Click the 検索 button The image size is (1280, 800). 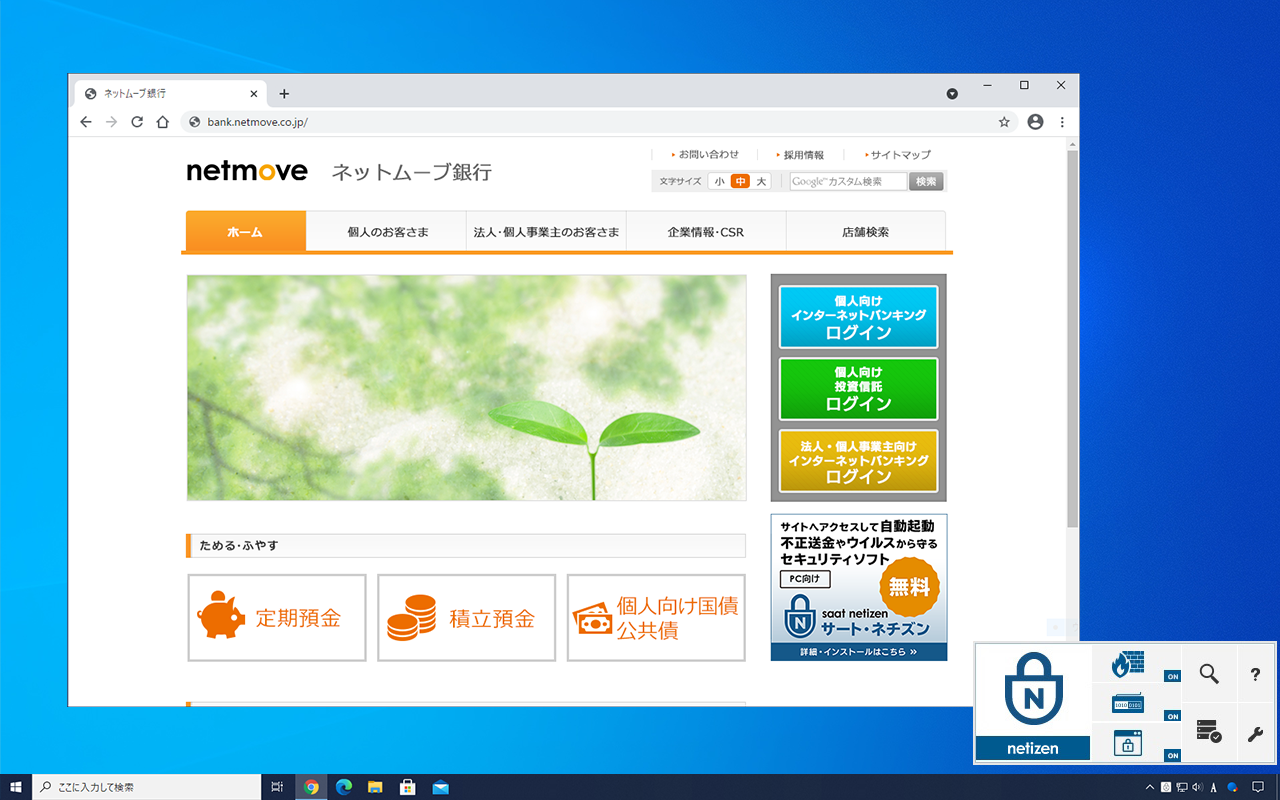(x=926, y=182)
